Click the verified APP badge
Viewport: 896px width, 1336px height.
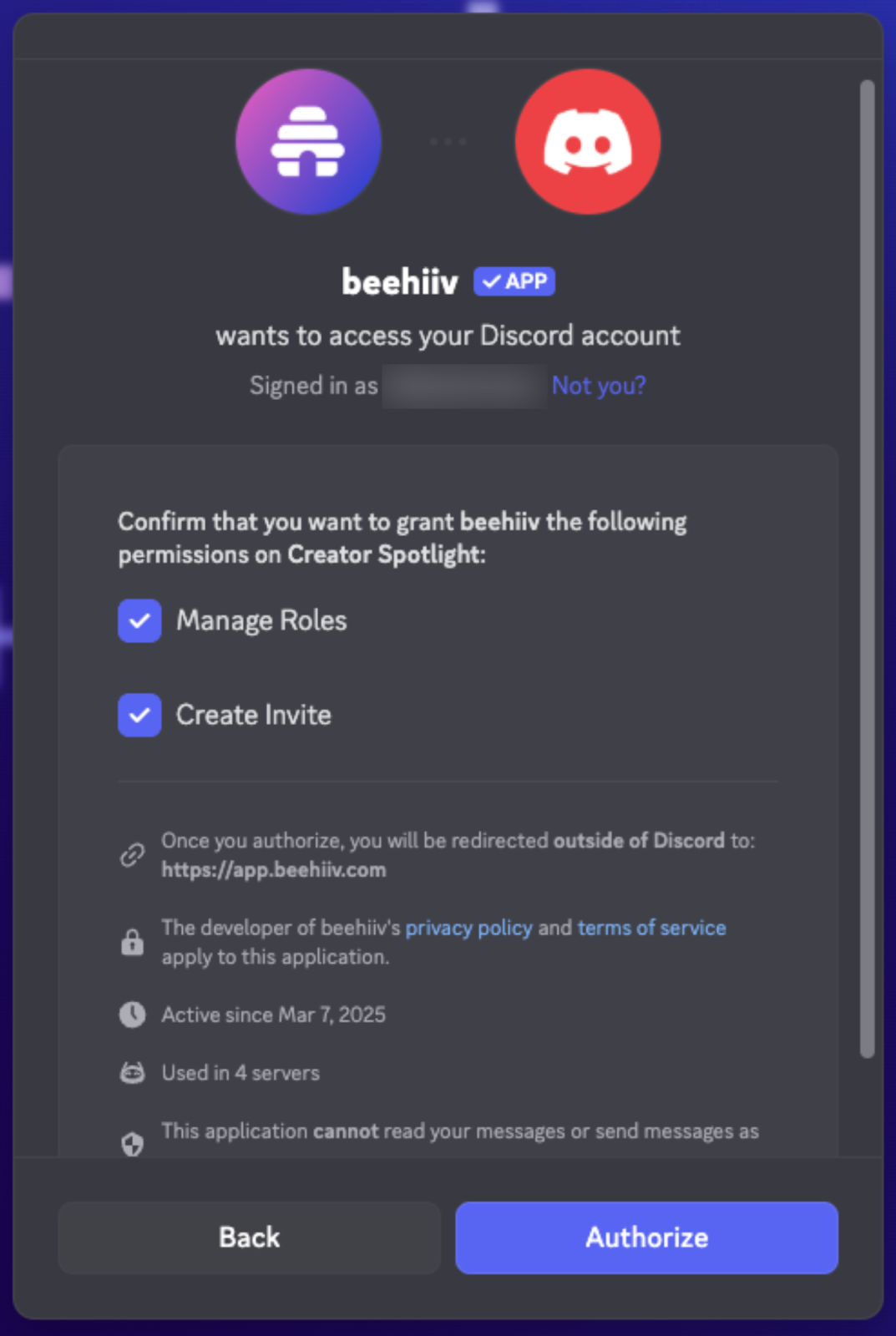point(514,281)
